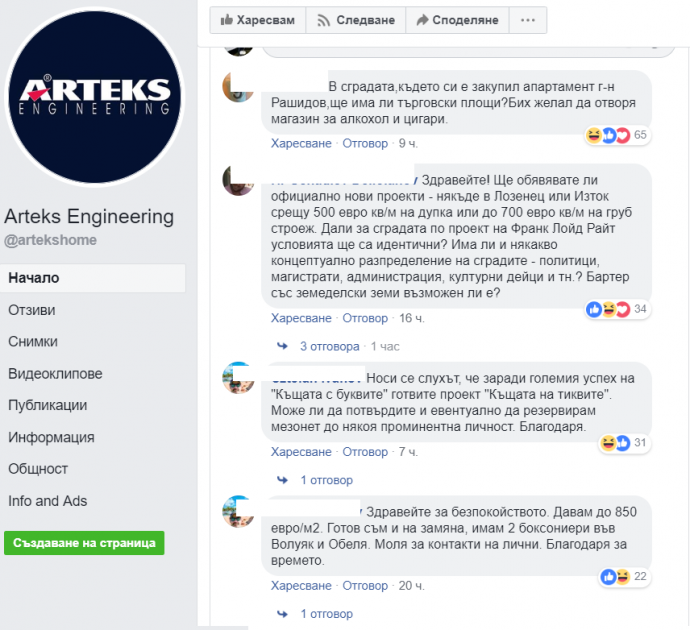Click the Харесвам thumbs-up button

pyautogui.click(x=258, y=20)
